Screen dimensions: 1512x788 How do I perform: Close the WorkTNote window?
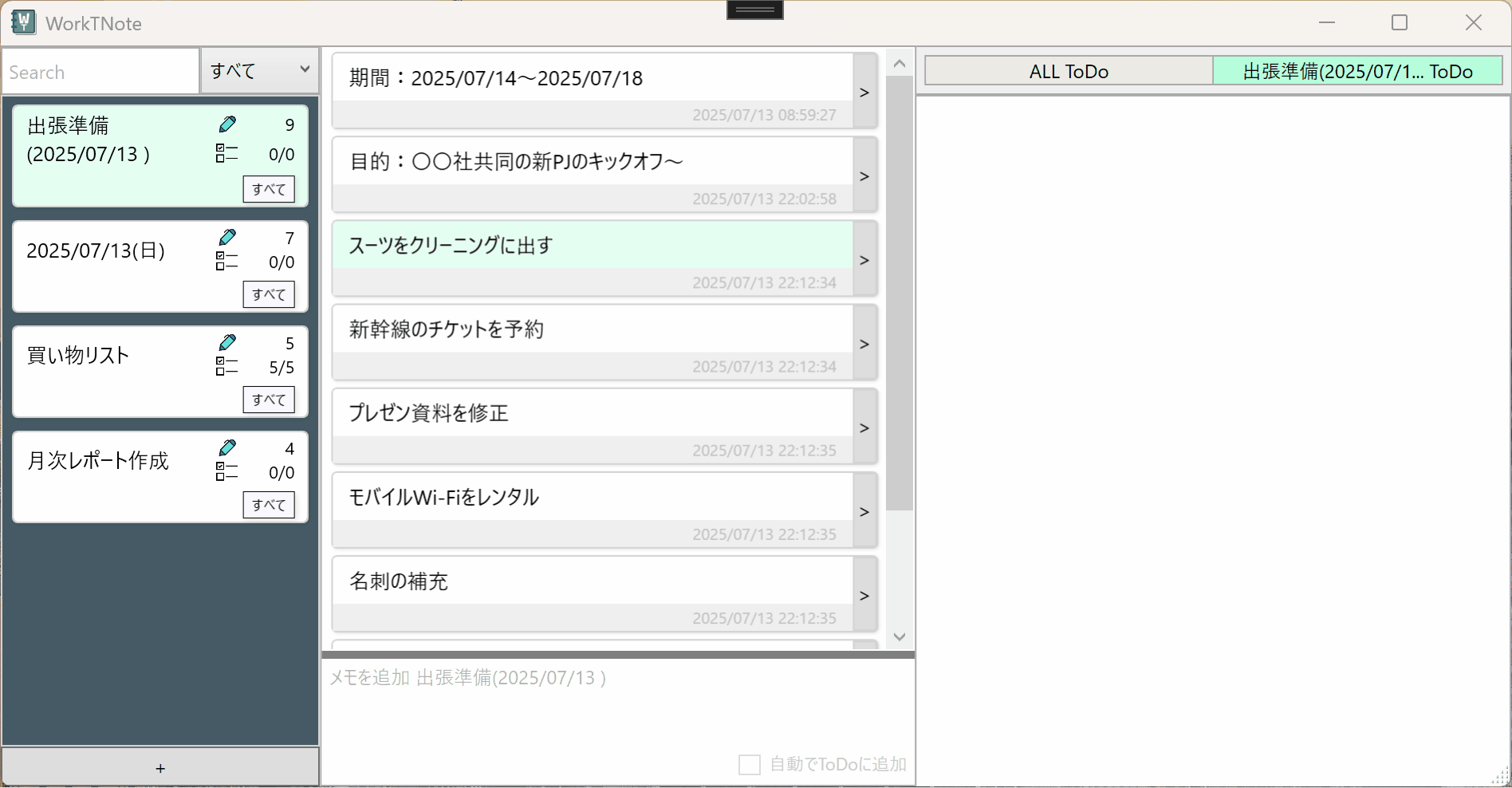[x=1474, y=22]
